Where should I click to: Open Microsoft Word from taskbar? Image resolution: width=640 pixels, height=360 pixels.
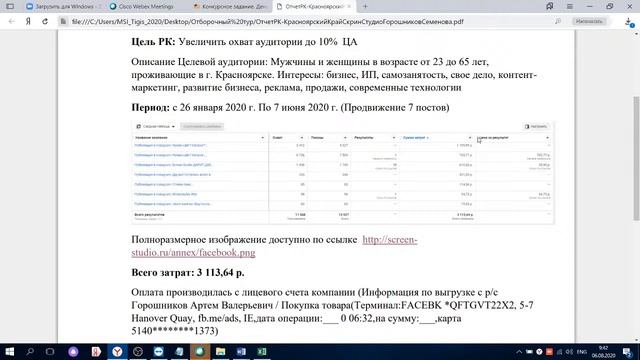(241, 352)
